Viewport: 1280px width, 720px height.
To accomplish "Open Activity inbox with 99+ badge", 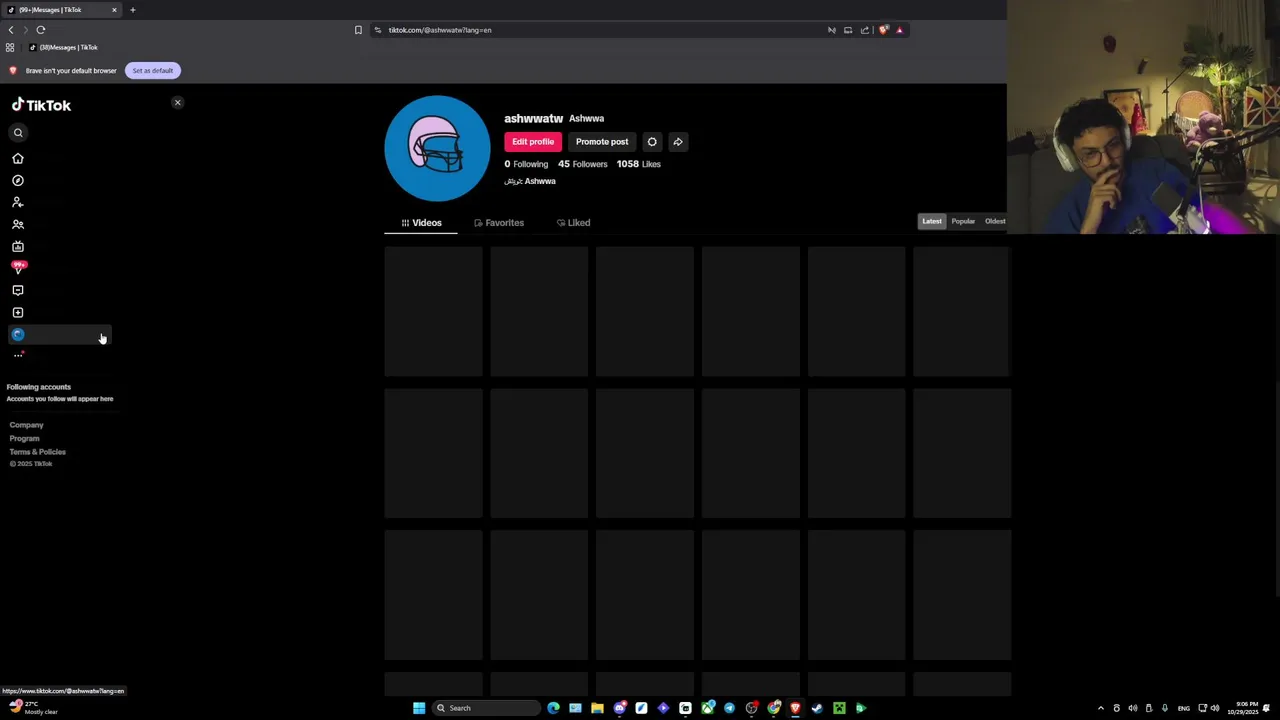I will tap(18, 268).
